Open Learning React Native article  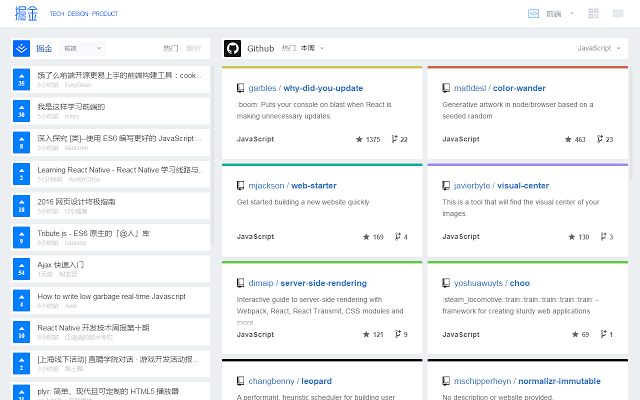pyautogui.click(x=120, y=170)
